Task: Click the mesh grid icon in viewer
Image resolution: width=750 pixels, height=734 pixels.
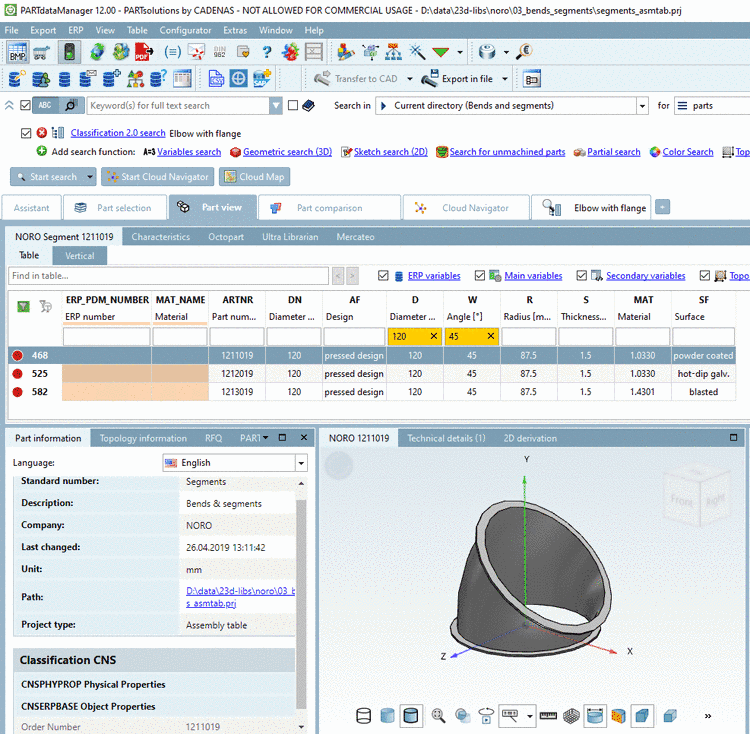Action: click(x=571, y=716)
